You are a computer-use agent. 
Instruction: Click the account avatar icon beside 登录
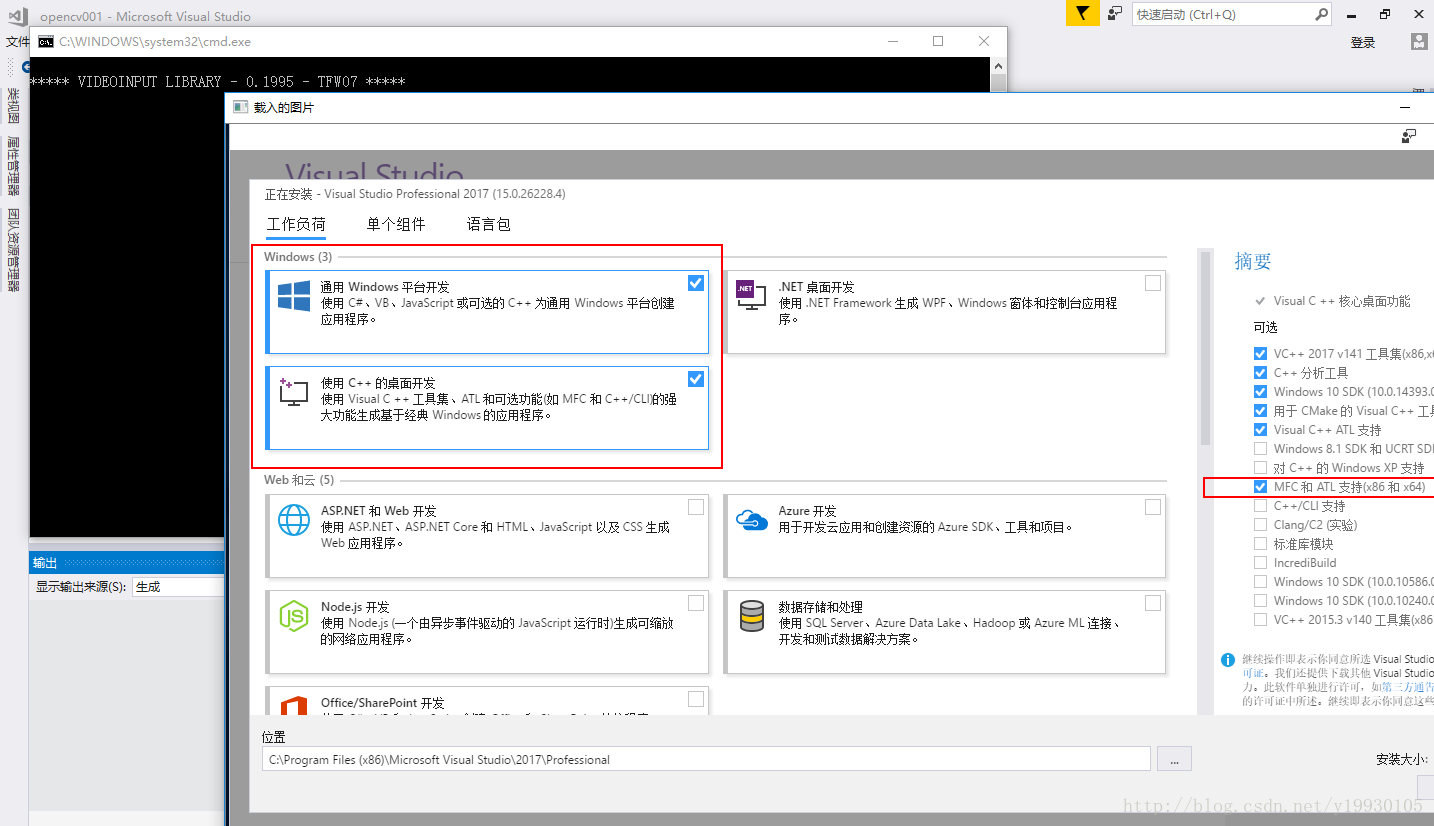(x=1419, y=42)
